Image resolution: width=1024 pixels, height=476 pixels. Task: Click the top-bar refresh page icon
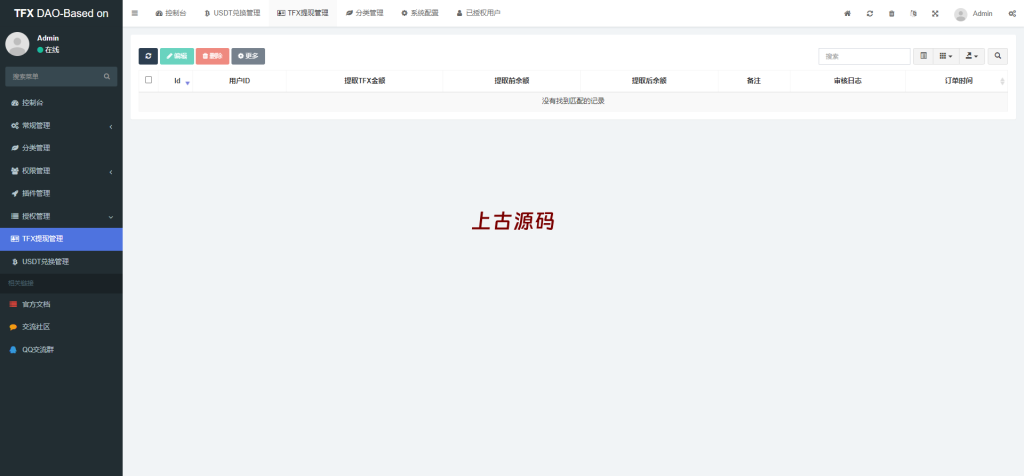click(870, 13)
